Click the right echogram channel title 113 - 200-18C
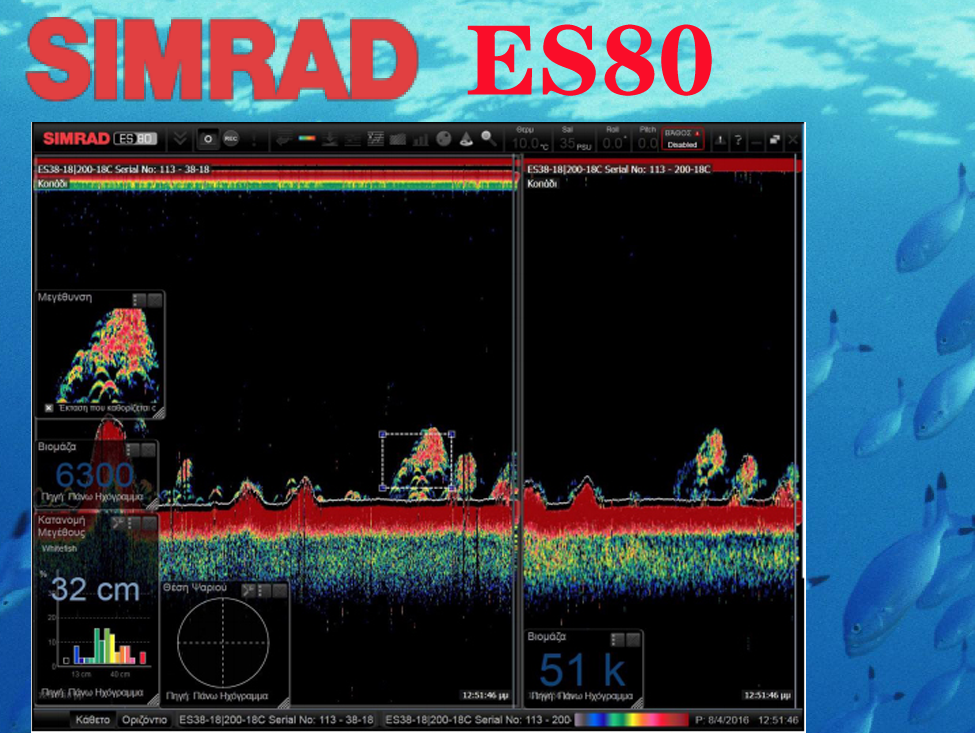Viewport: 975px width, 733px height. [x=619, y=169]
